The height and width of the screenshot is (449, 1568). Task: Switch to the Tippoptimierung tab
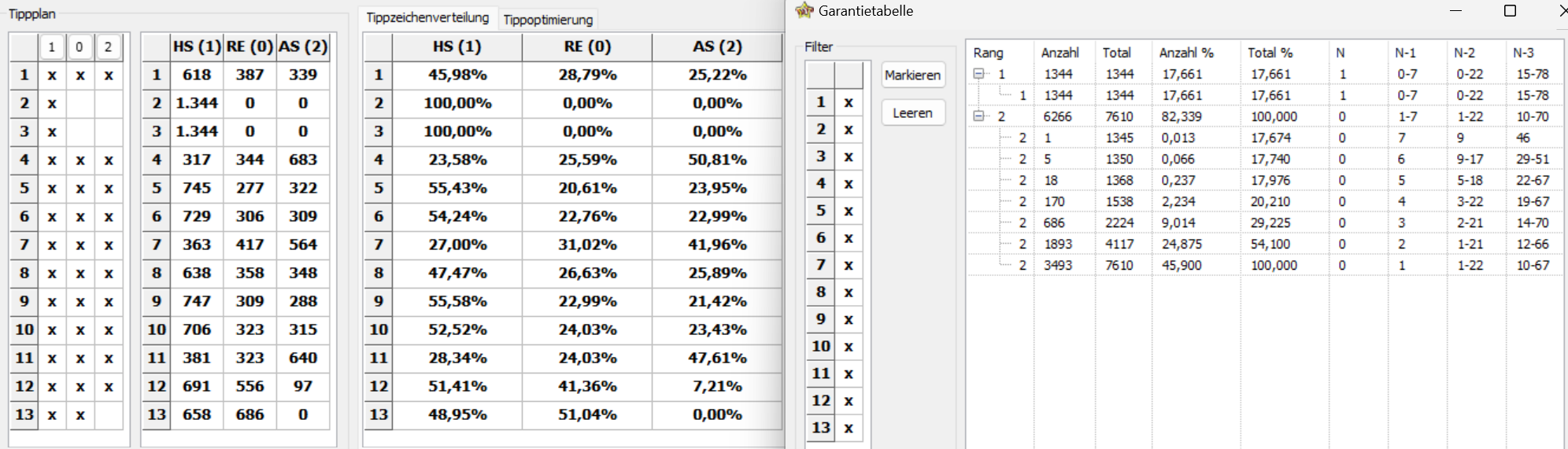(548, 20)
